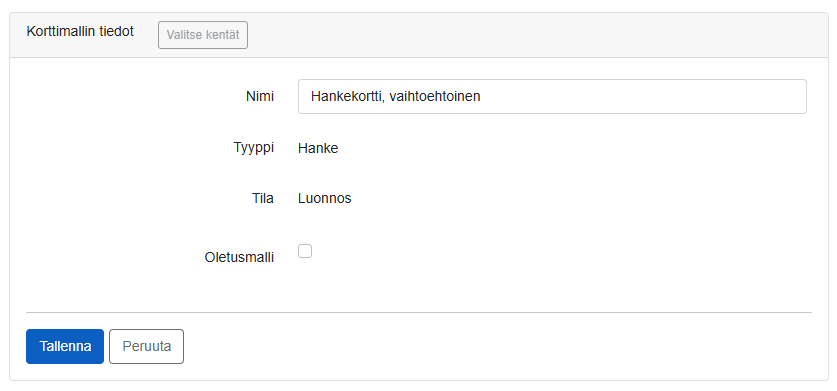837x391 pixels.
Task: Click the Tila label
Action: coord(263,199)
